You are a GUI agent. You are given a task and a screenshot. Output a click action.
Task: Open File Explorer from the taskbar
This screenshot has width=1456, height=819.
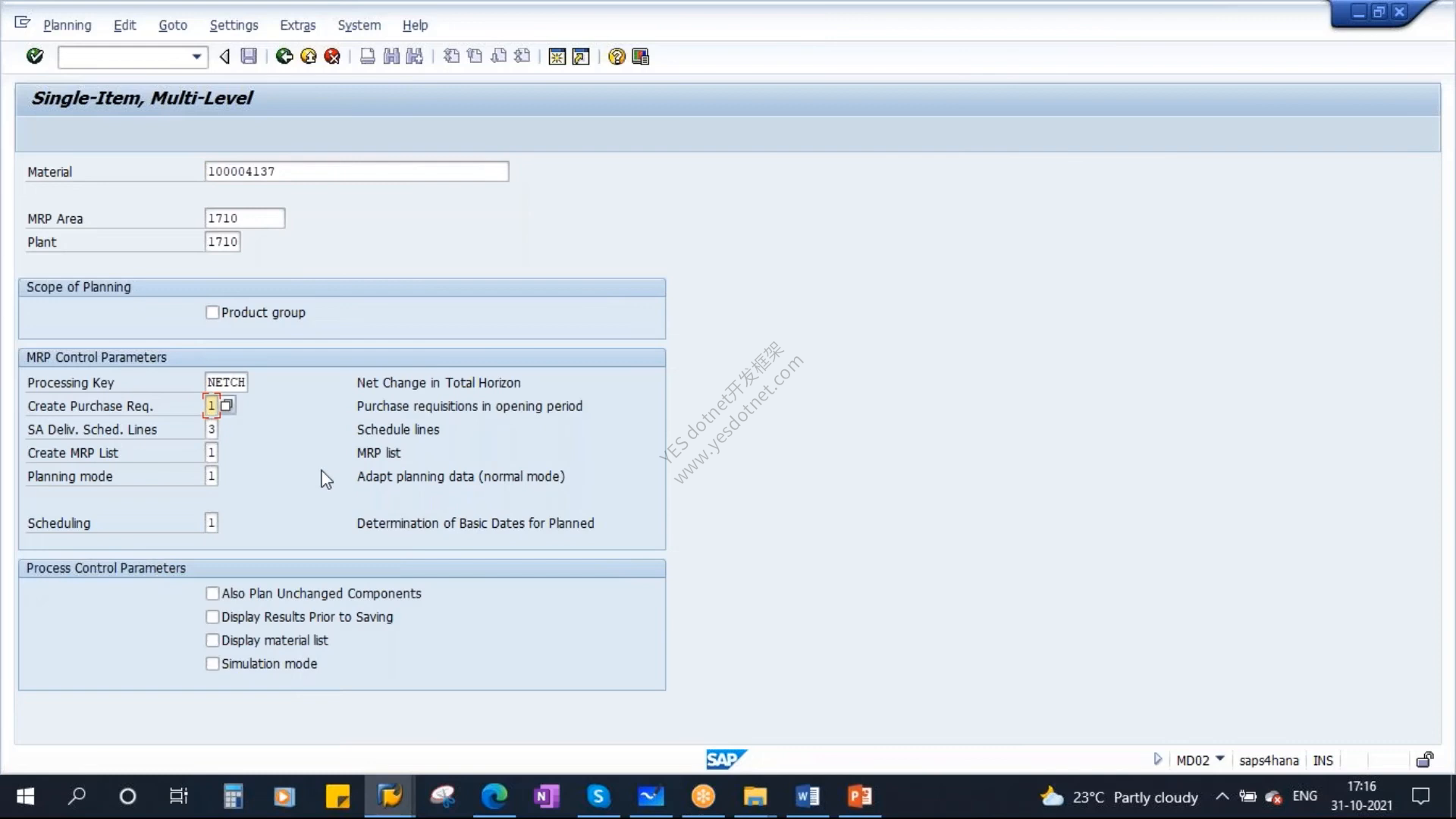click(x=755, y=796)
